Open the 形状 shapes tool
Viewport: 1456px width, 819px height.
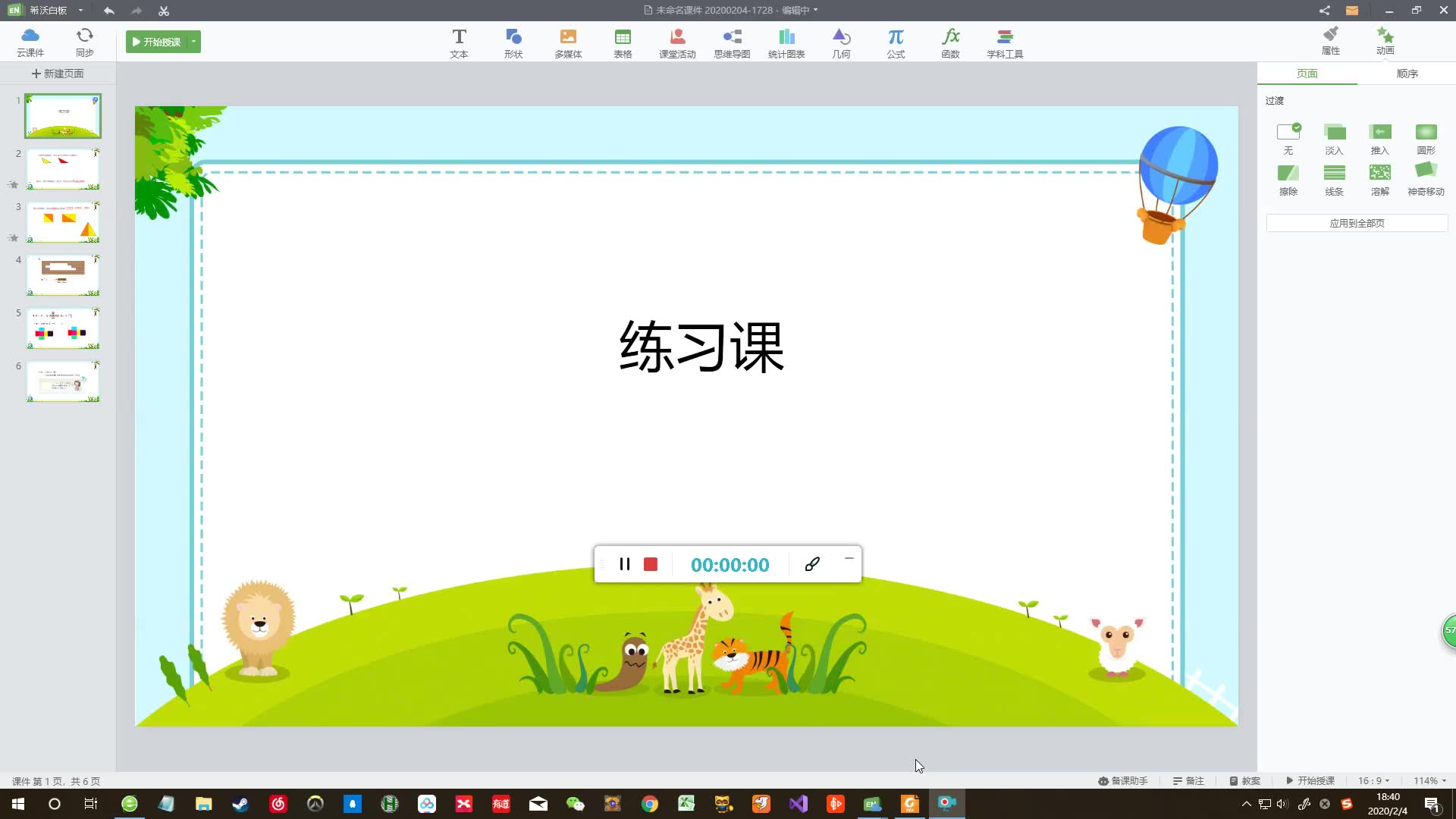pos(513,43)
